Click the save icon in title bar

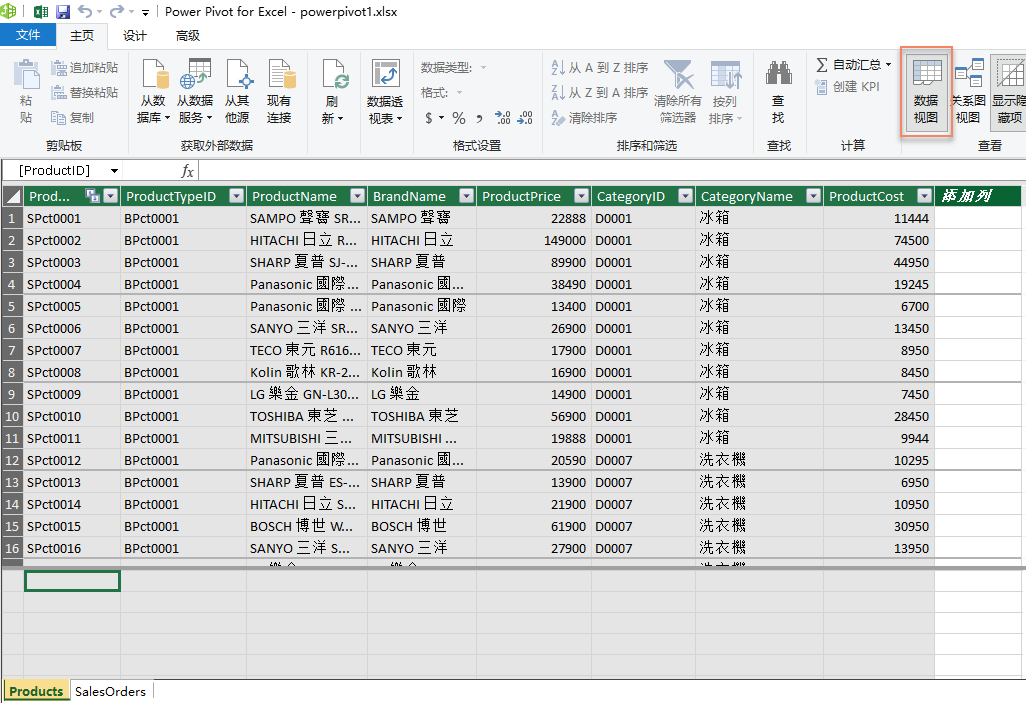pyautogui.click(x=63, y=11)
